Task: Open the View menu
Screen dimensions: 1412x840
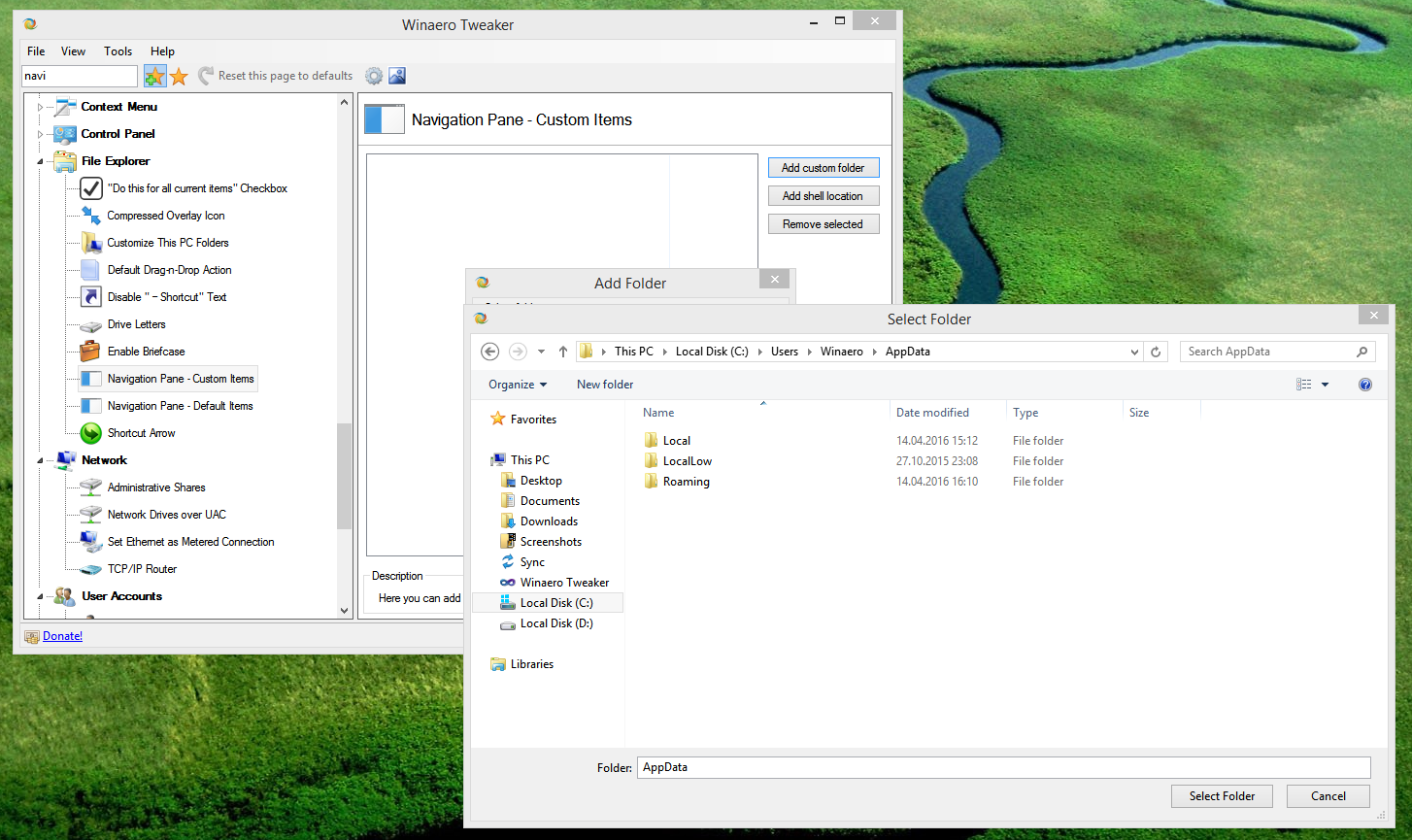Action: (73, 50)
